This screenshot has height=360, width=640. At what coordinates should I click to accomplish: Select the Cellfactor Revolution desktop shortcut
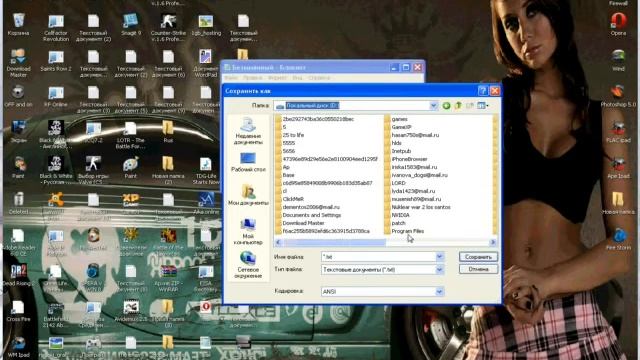(x=56, y=27)
